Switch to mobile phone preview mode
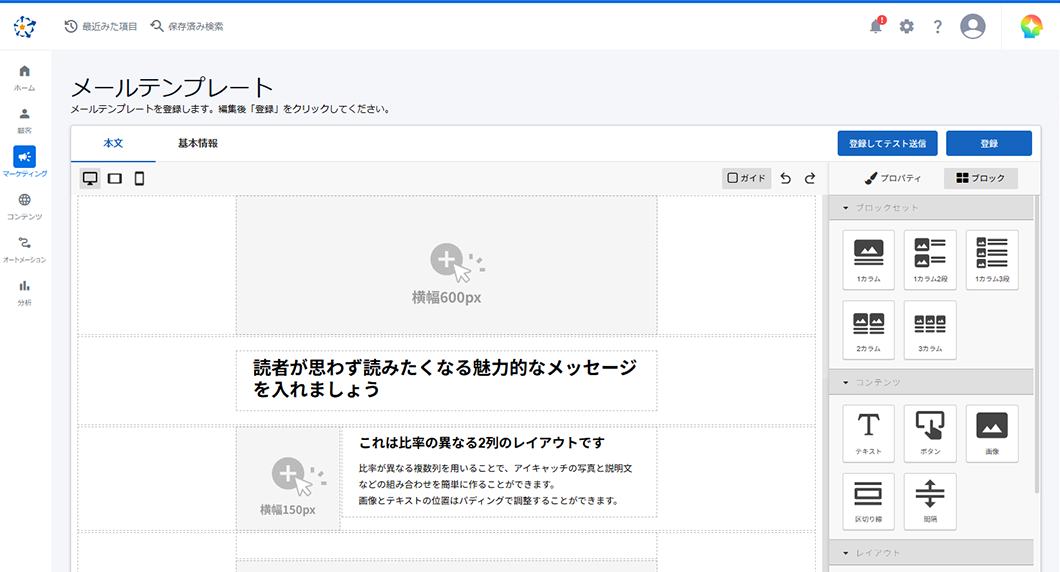Viewport: 1060px width, 572px height. pos(139,178)
